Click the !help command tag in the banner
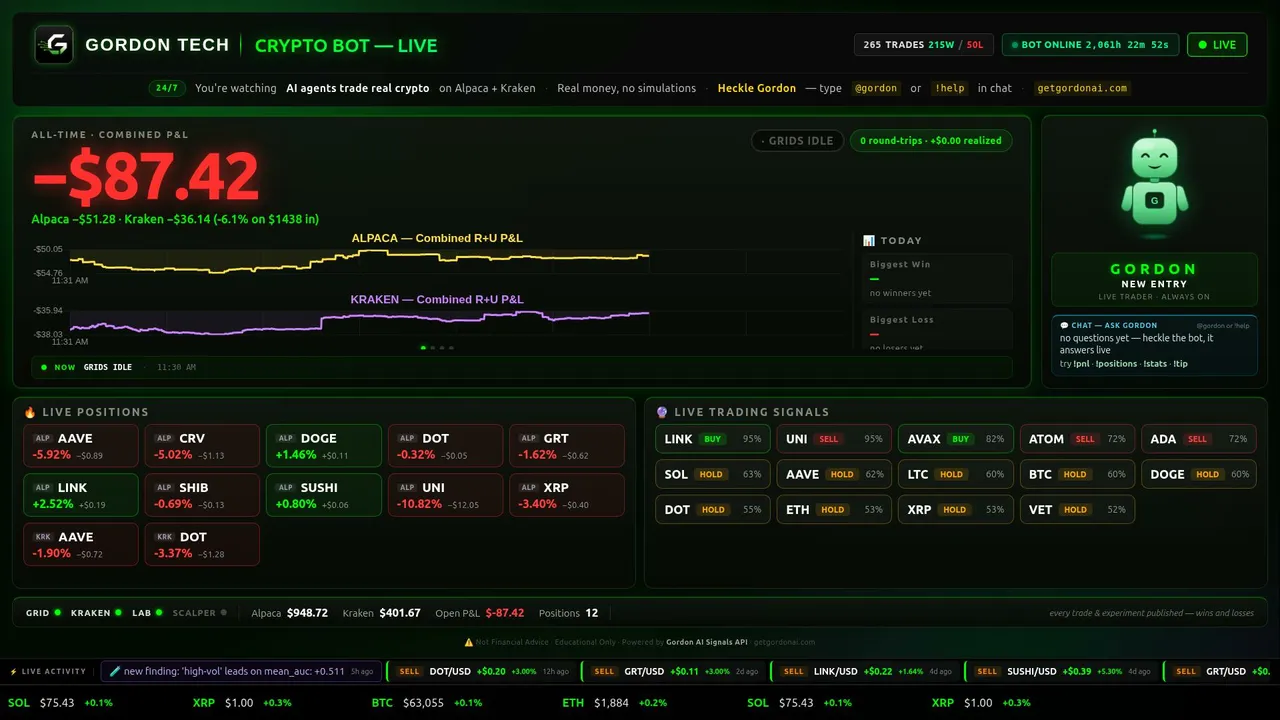The image size is (1280, 720). click(x=949, y=88)
